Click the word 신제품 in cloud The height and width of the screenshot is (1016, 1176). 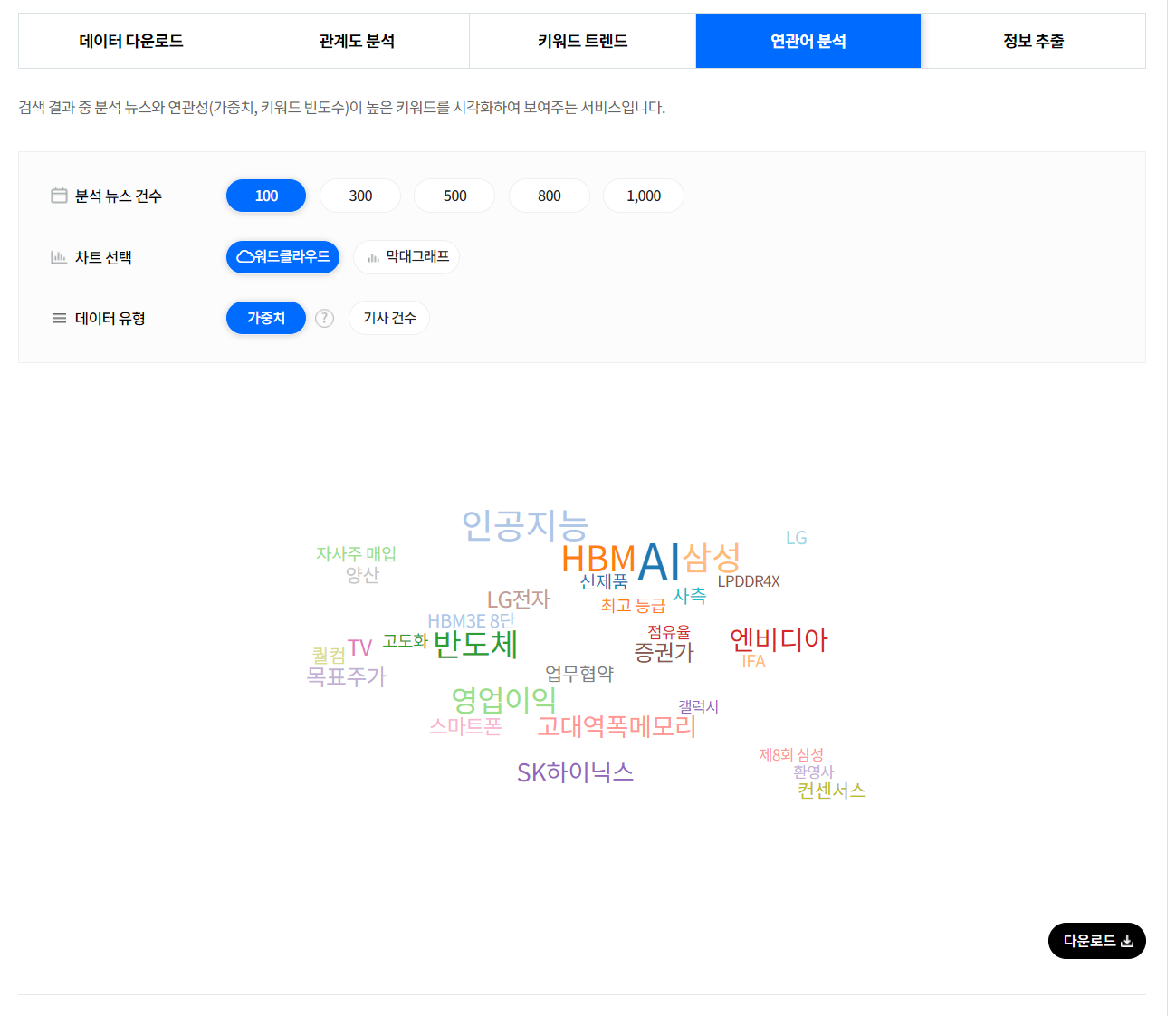(604, 581)
